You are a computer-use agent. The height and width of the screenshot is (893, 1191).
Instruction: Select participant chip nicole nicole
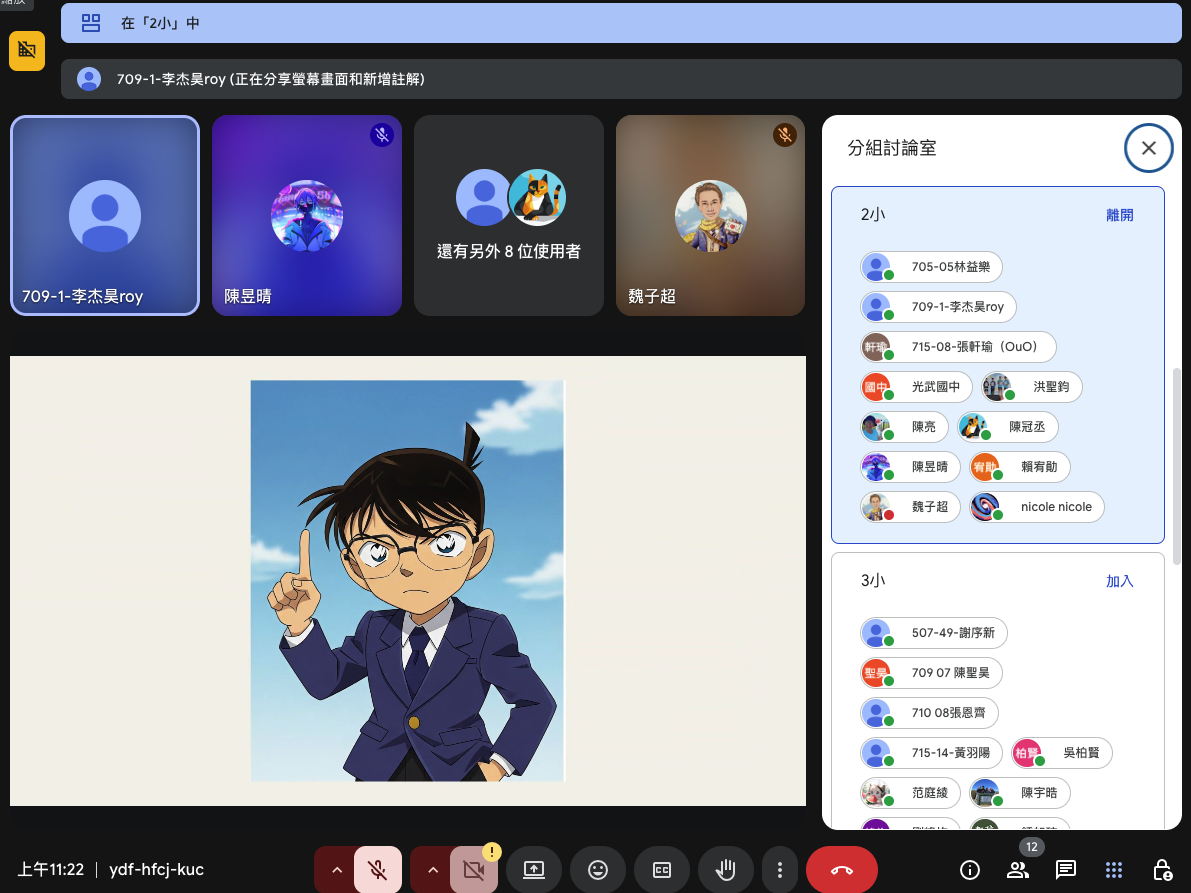point(1037,507)
